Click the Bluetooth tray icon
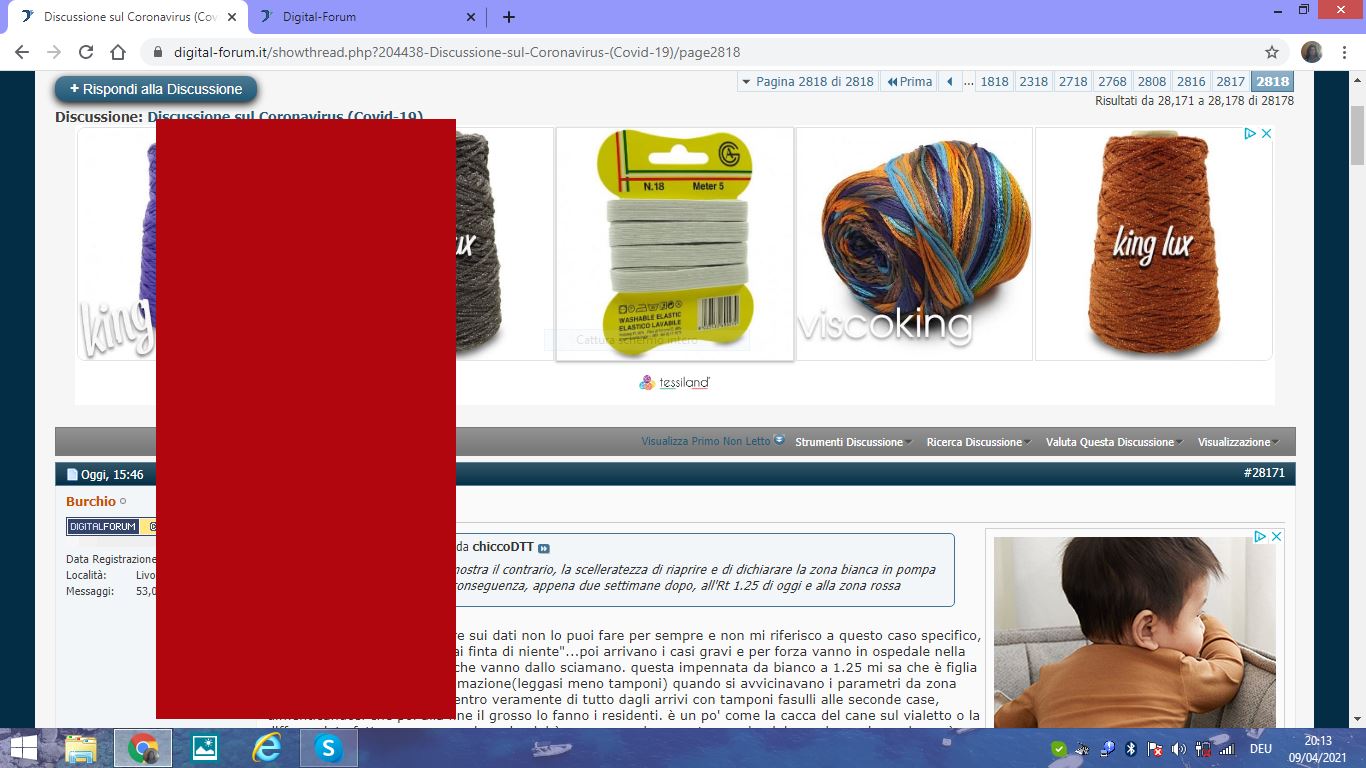 [x=1131, y=748]
